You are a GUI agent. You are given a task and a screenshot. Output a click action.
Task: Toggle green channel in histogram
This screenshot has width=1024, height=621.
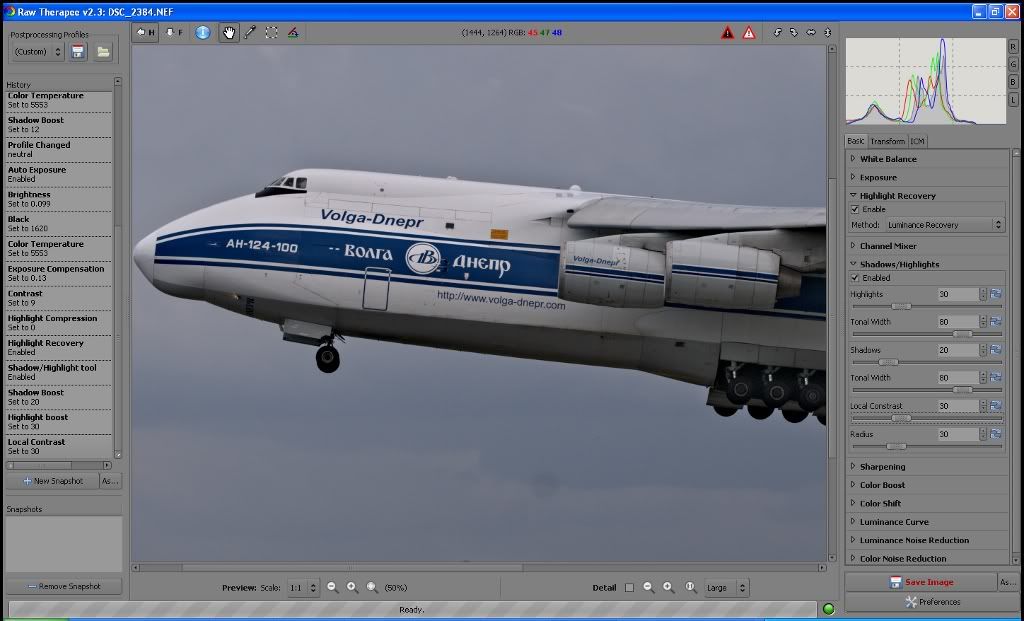pos(1013,64)
